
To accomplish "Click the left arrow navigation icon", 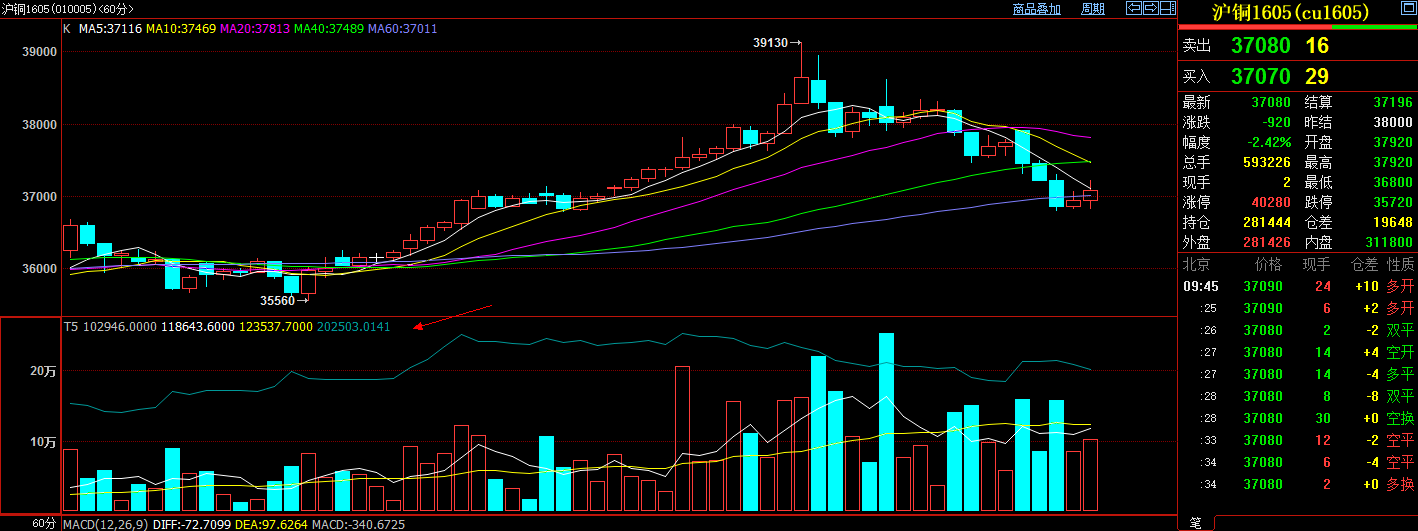I will click(1133, 9).
